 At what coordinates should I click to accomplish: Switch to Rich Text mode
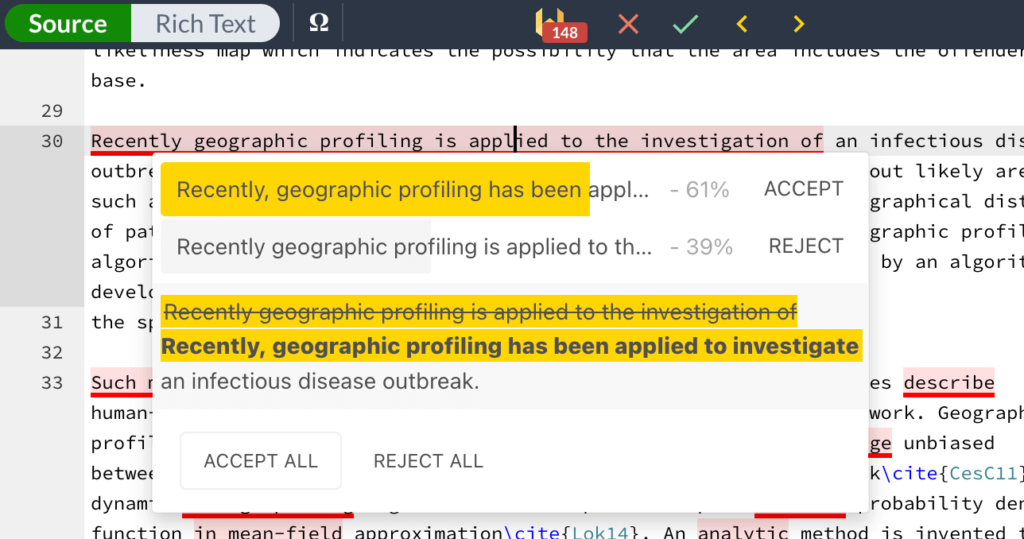(x=205, y=24)
